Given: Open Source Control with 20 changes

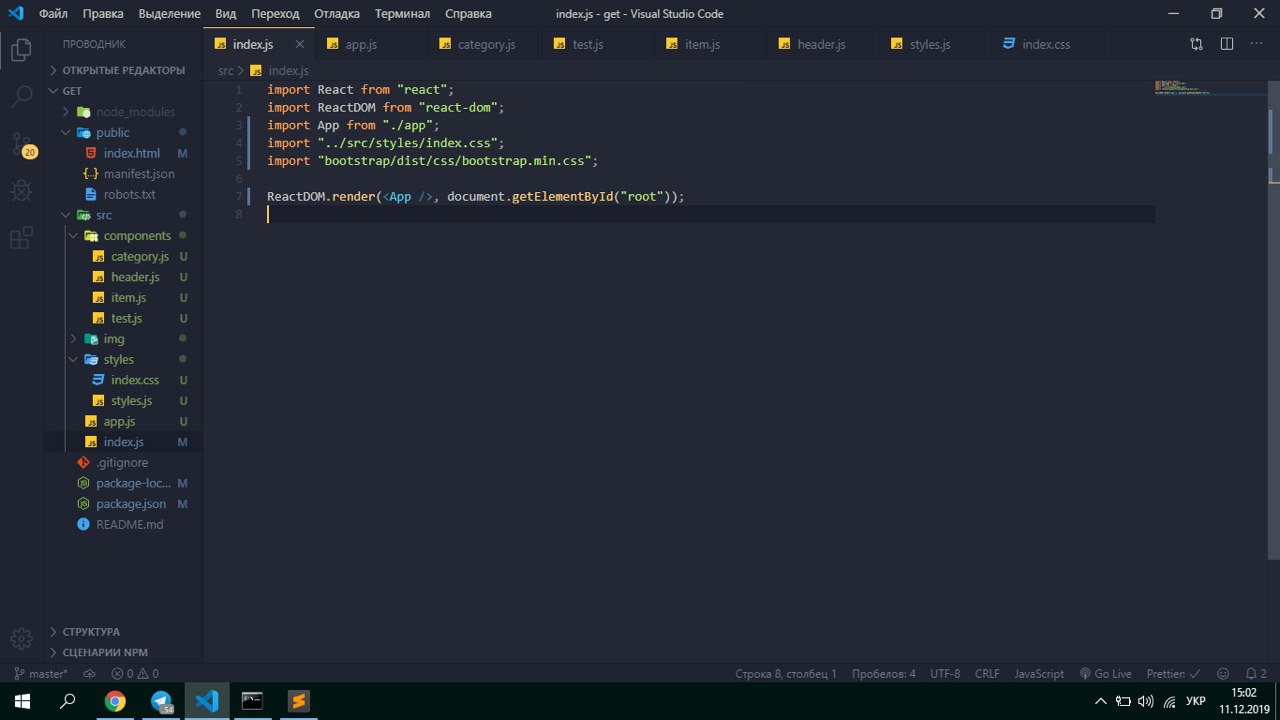Looking at the screenshot, I should [x=22, y=144].
